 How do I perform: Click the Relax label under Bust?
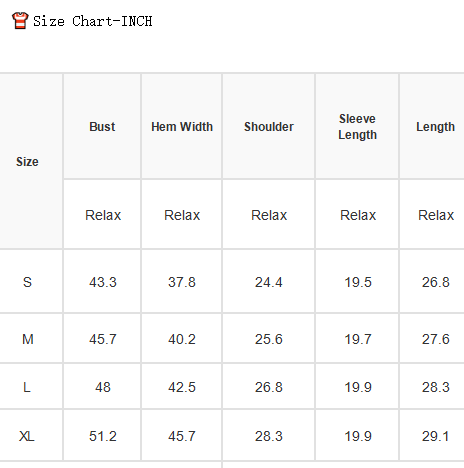pos(103,215)
